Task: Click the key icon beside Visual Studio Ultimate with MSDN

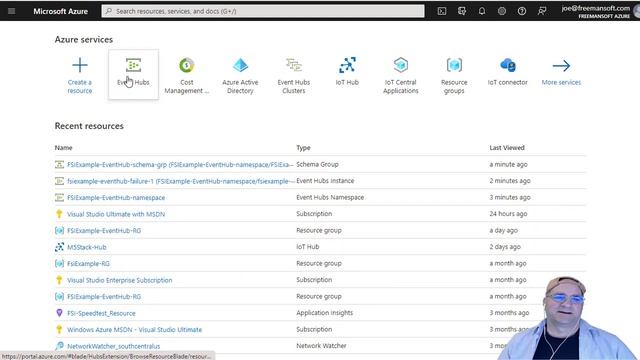Action: [59, 214]
